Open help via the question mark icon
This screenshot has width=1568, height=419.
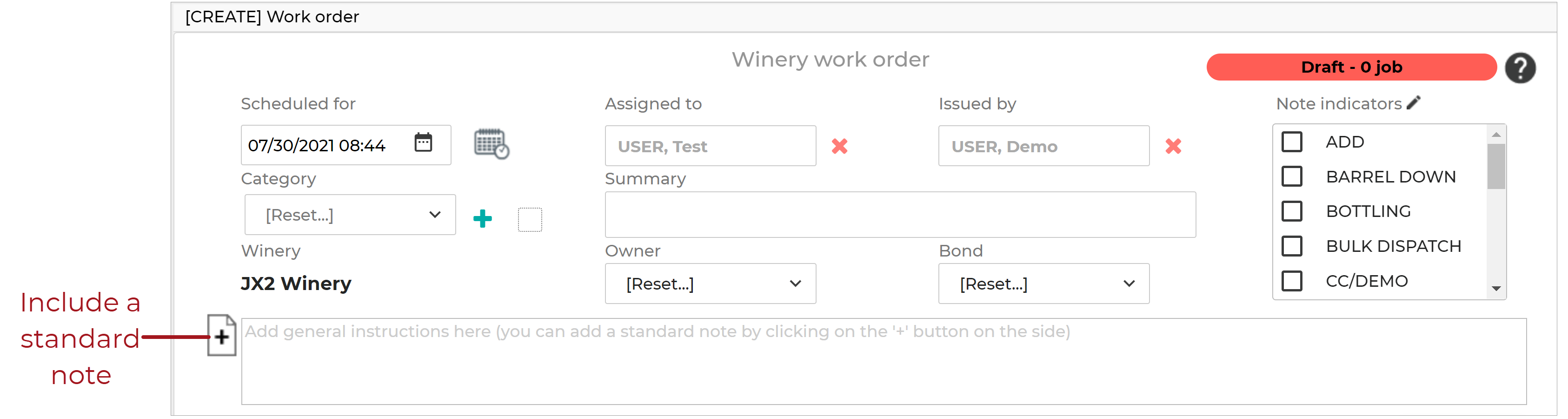[x=1520, y=68]
